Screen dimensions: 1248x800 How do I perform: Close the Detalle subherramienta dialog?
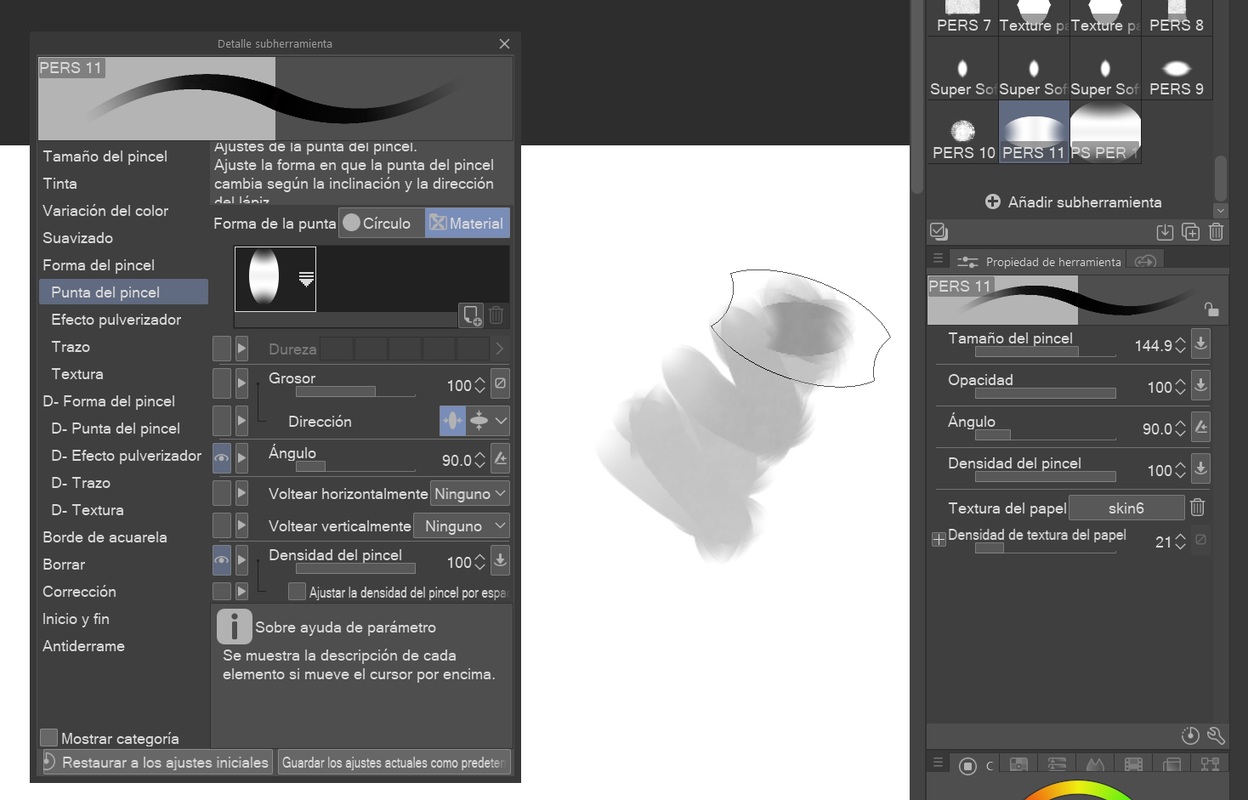[x=504, y=43]
